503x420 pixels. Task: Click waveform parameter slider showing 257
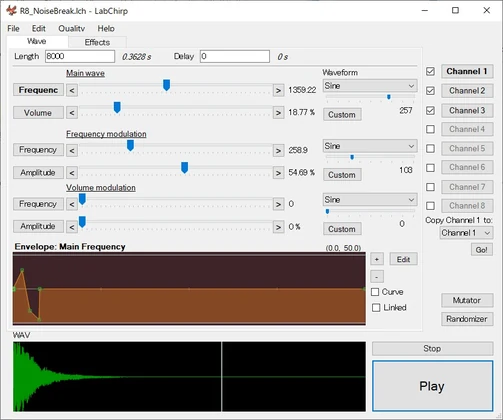[389, 97]
